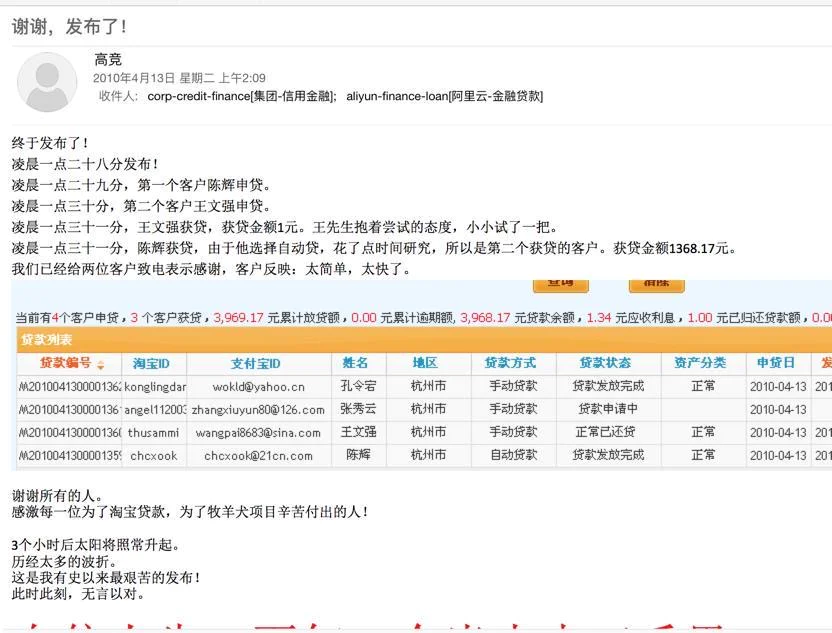Select recipient corp-credit-finance[集团-信用金融]
Viewport: 832px width, 633px height.
click(x=242, y=97)
